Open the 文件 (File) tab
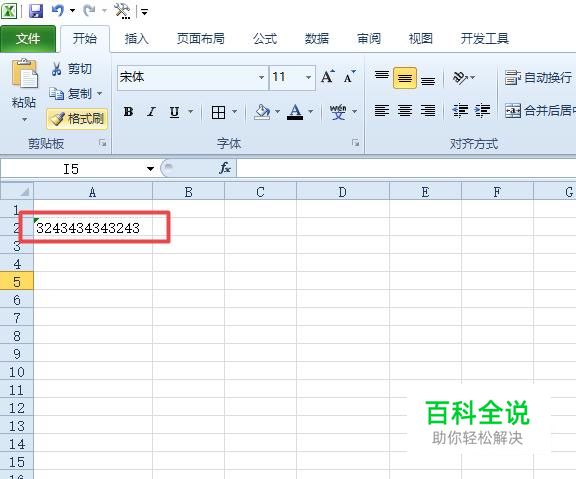The image size is (576, 479). (28, 39)
